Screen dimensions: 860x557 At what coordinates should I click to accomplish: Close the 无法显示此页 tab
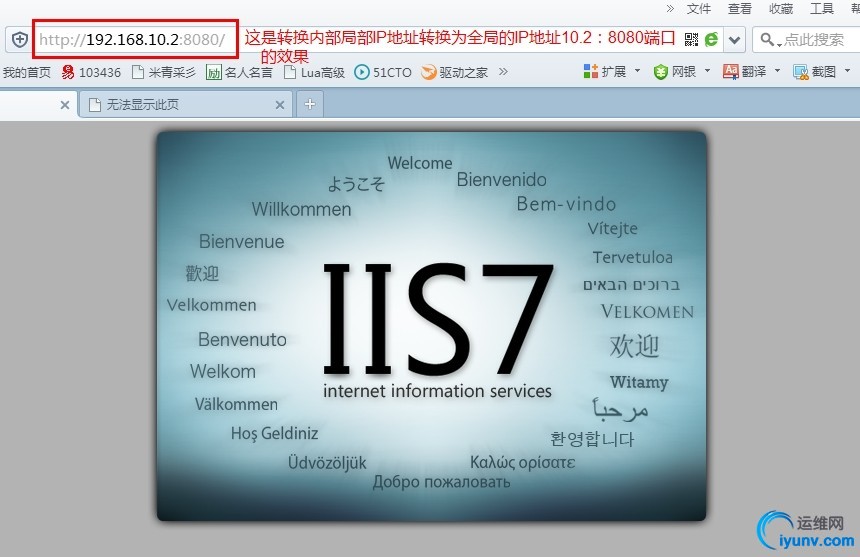click(280, 105)
